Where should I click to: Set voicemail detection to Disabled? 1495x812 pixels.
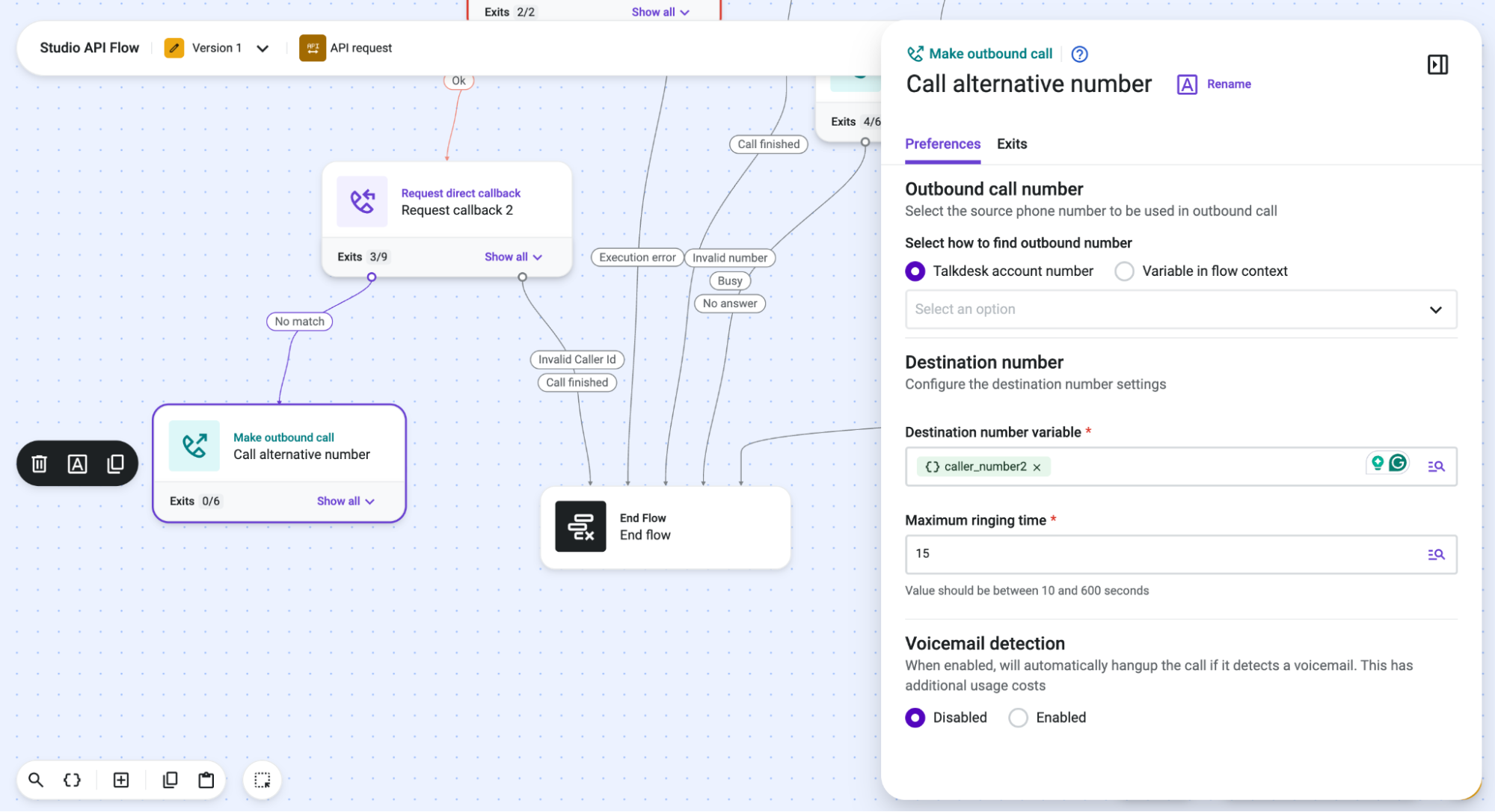915,718
